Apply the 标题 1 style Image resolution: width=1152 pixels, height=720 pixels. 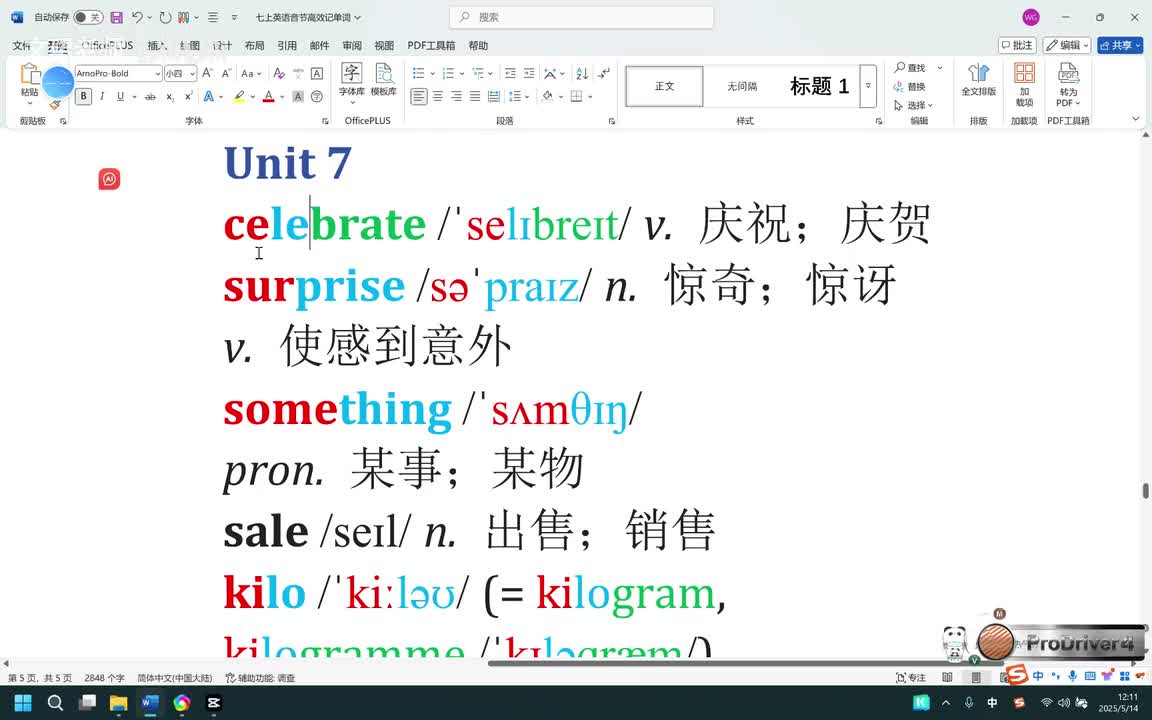[819, 87]
